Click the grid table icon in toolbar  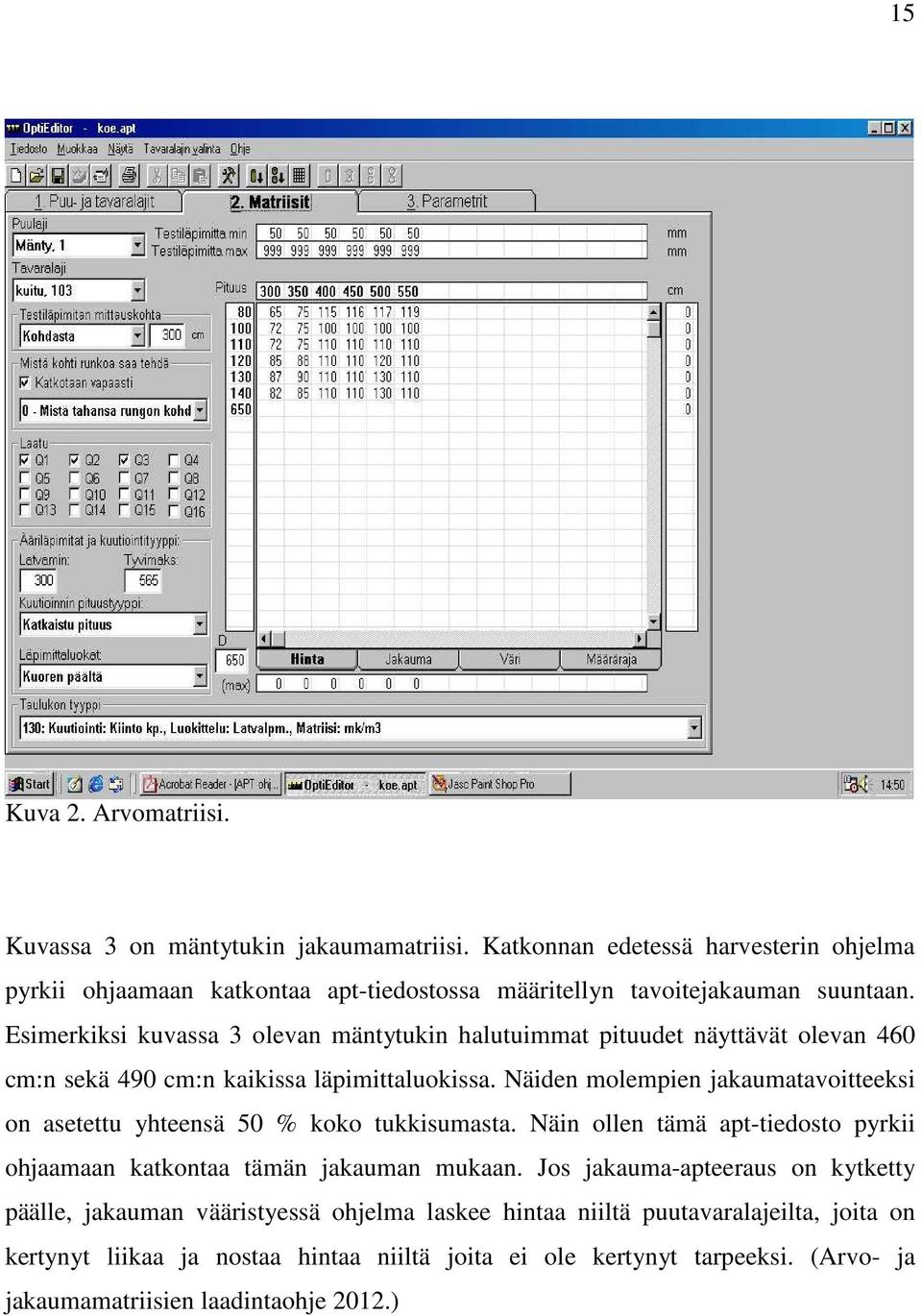(x=300, y=176)
